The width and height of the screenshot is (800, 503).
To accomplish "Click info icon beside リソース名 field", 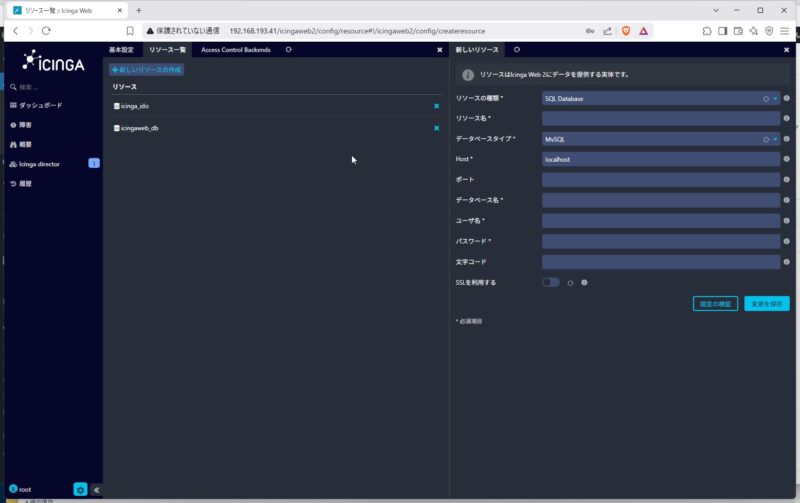I will point(786,118).
